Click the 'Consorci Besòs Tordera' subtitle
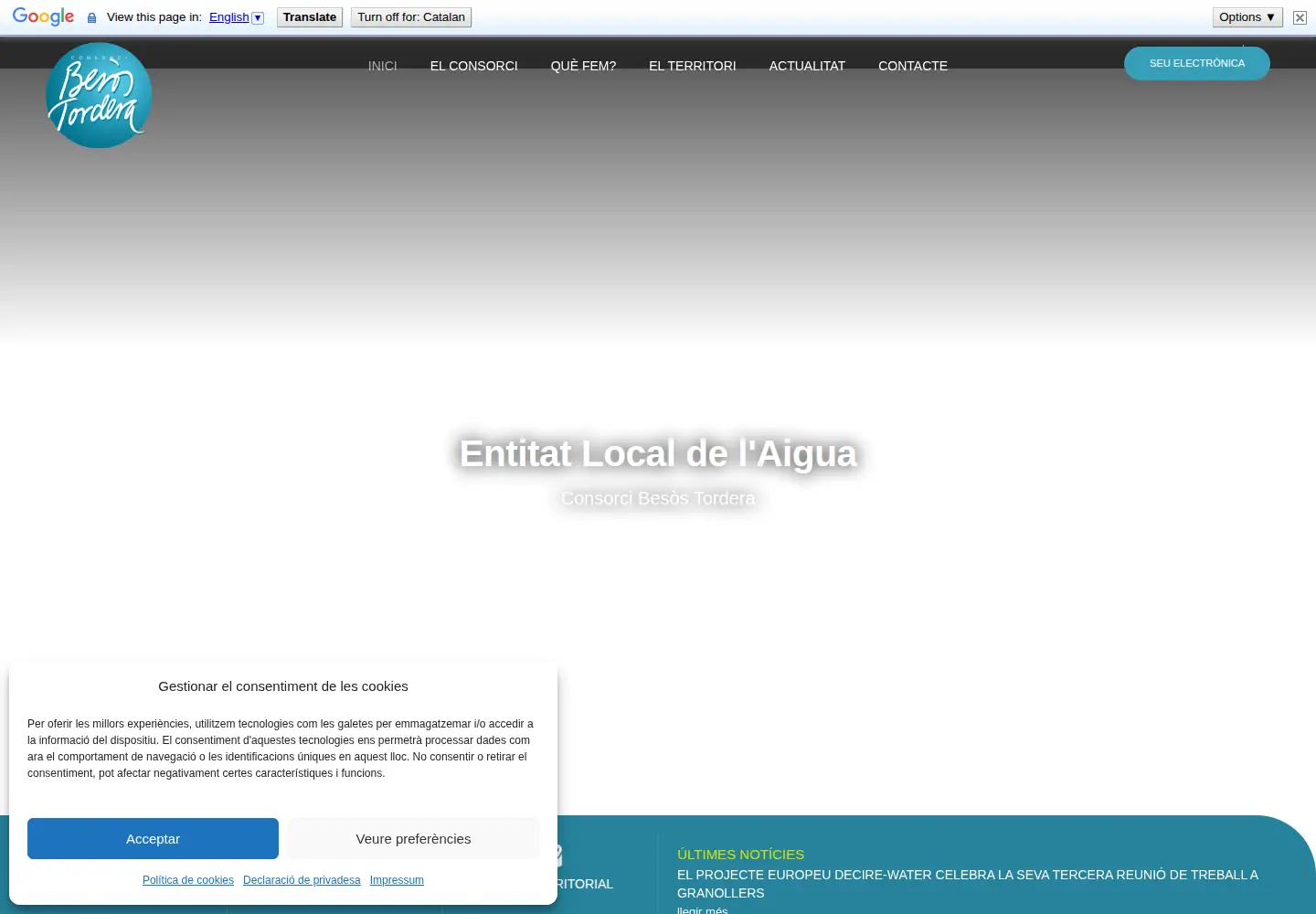 pos(658,498)
